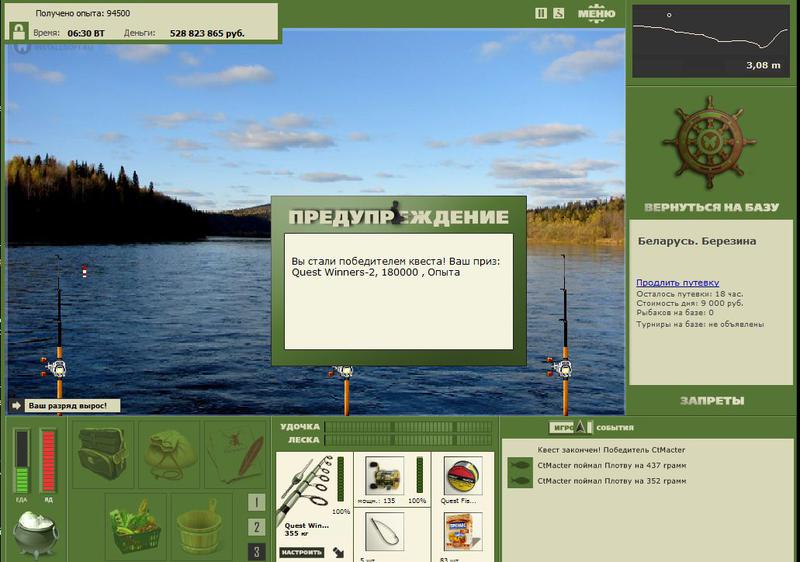This screenshot has height=562, width=800.
Task: Expand the rod setup arrow icon
Action: pos(338,552)
